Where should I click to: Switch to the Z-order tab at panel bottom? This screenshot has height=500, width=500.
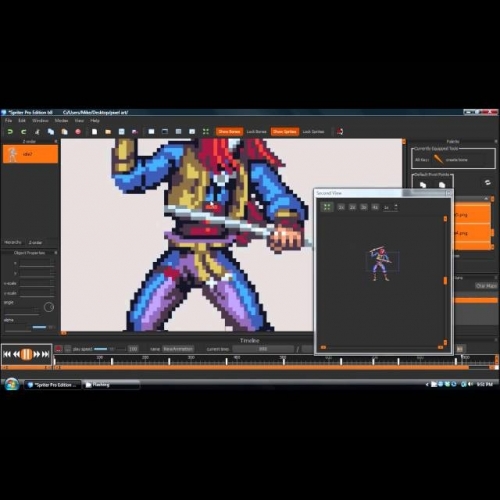(x=35, y=242)
